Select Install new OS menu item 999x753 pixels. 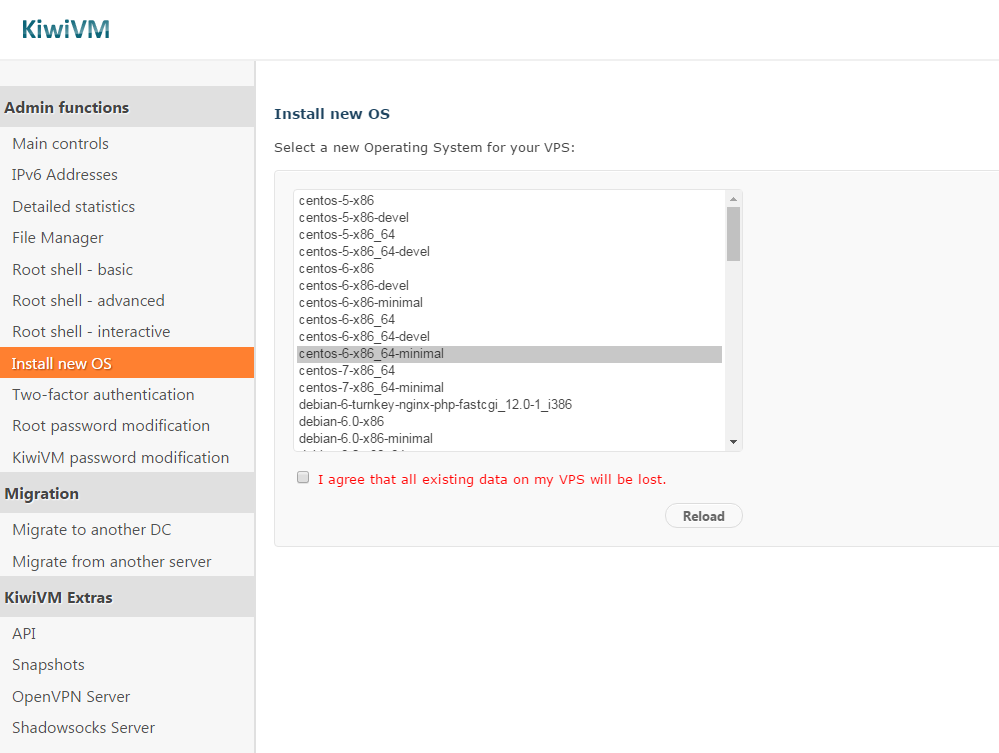point(127,363)
